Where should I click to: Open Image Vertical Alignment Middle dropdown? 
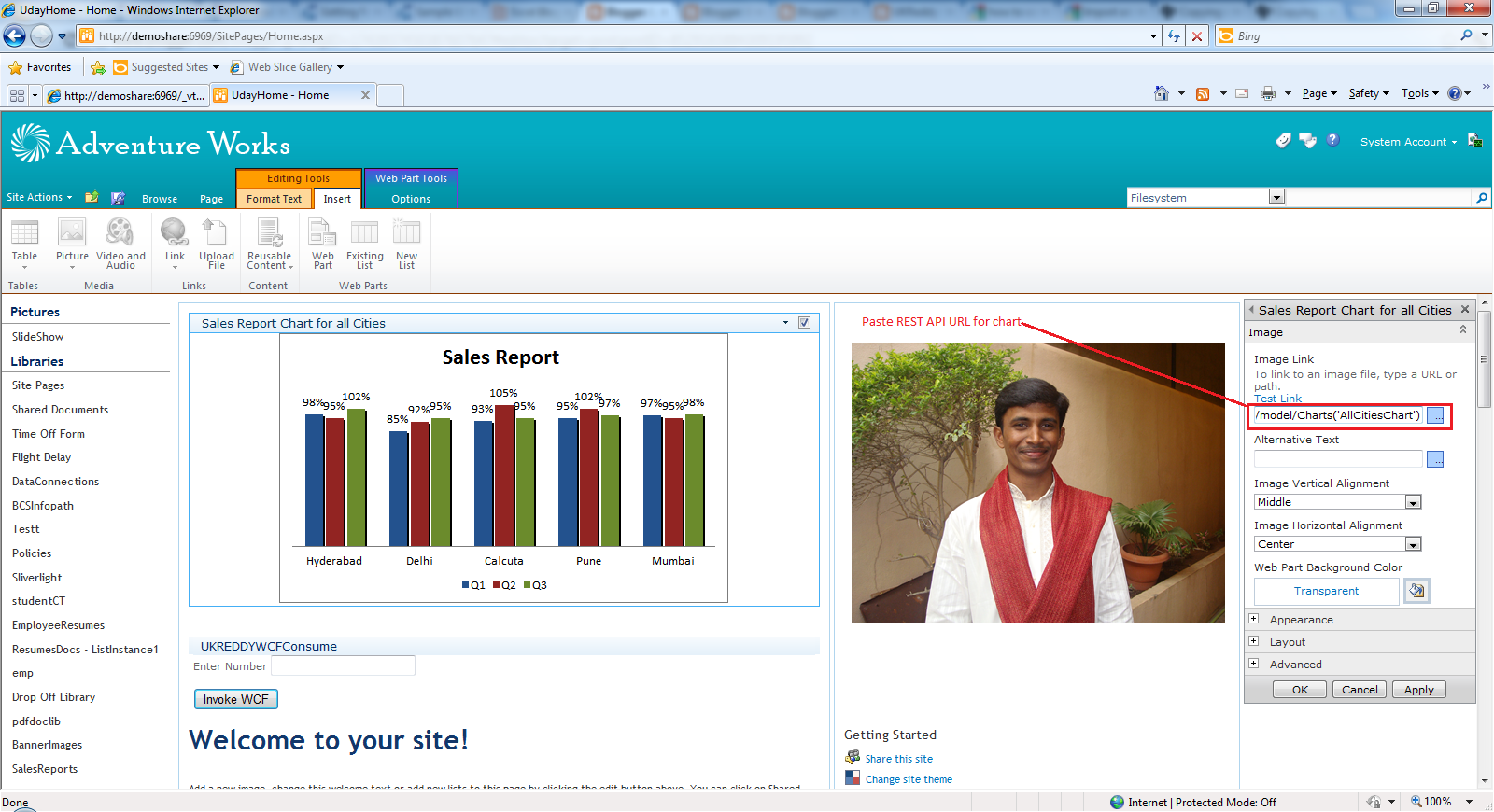pos(1413,502)
